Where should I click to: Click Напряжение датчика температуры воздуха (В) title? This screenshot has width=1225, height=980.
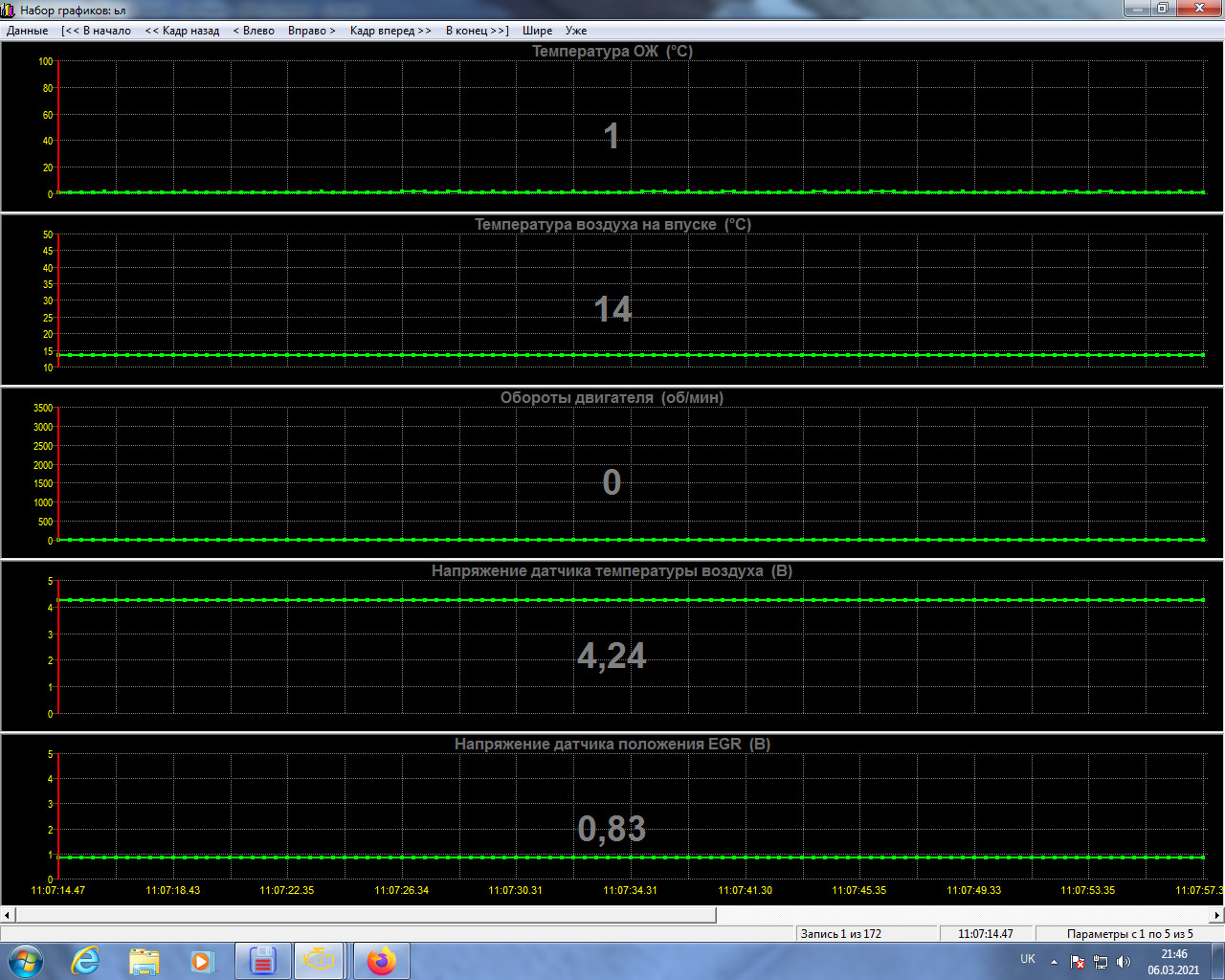coord(612,570)
